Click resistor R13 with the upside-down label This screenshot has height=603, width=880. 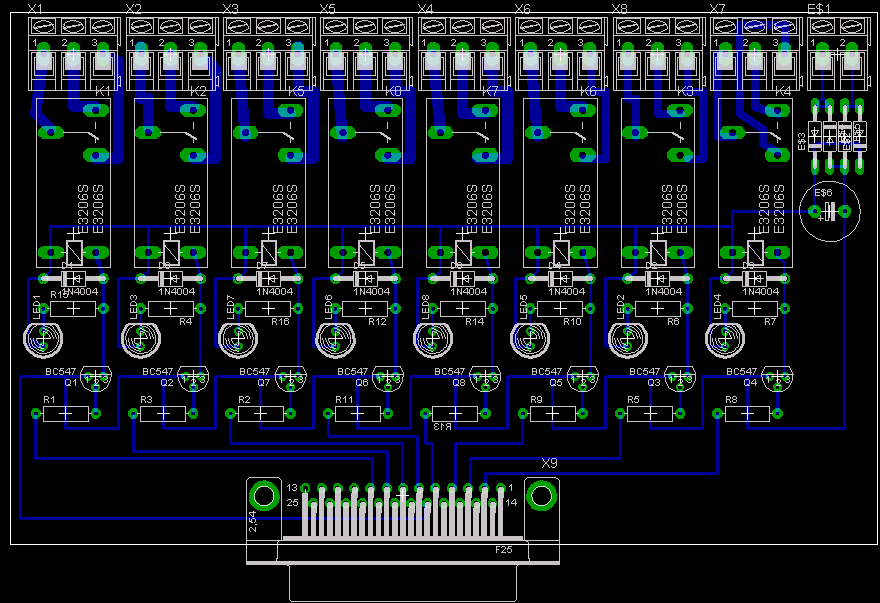coord(455,413)
